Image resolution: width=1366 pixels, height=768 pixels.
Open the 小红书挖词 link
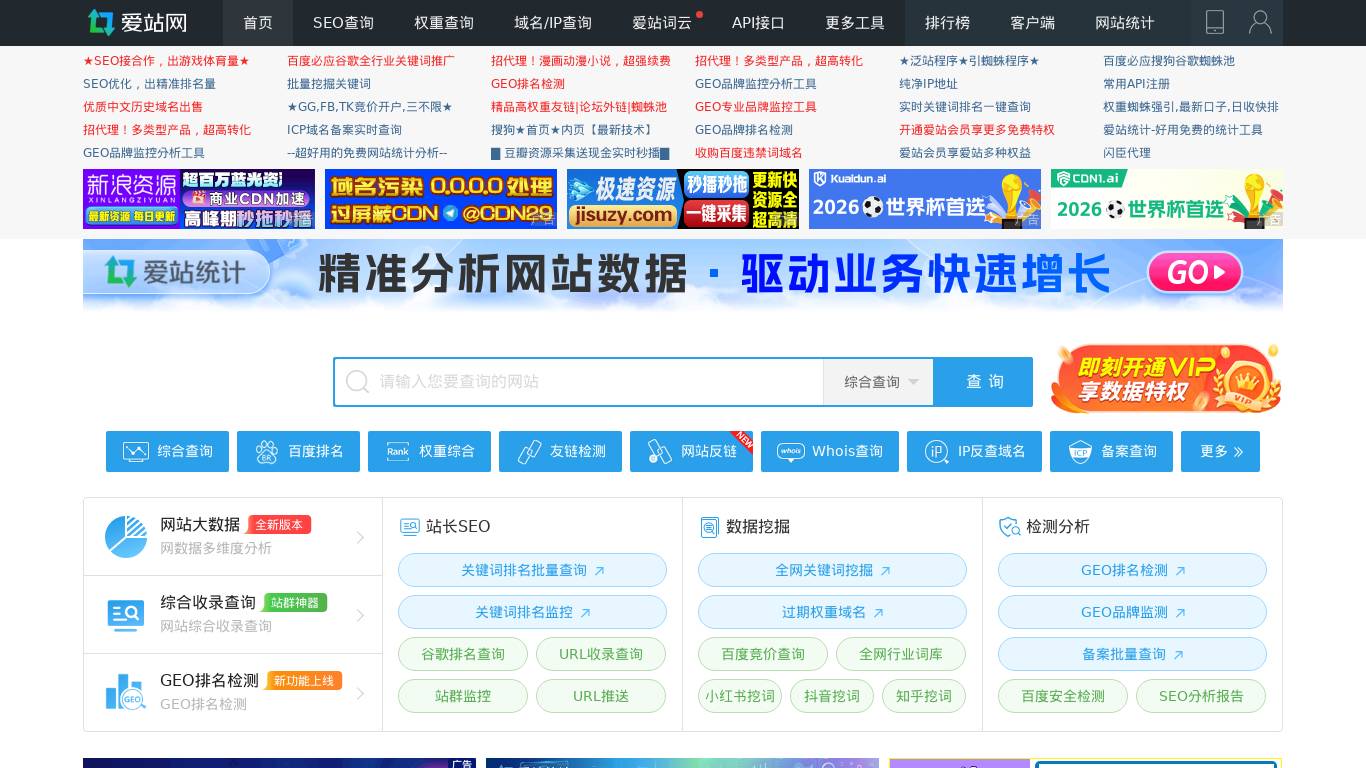(740, 696)
